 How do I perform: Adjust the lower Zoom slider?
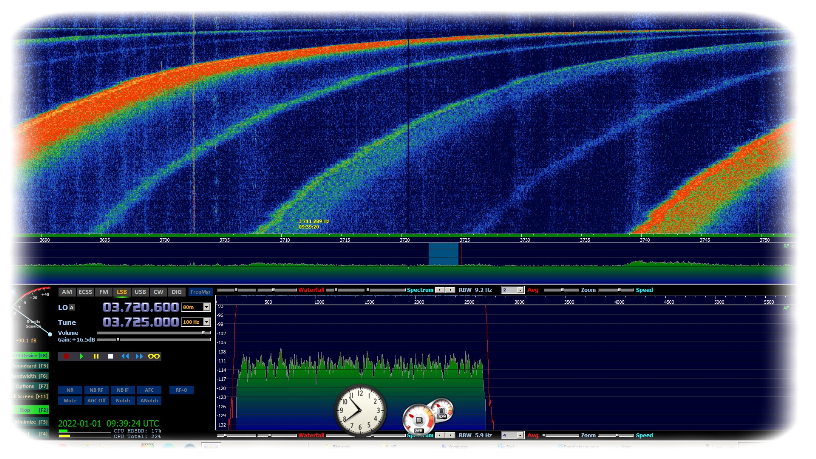tap(561, 435)
